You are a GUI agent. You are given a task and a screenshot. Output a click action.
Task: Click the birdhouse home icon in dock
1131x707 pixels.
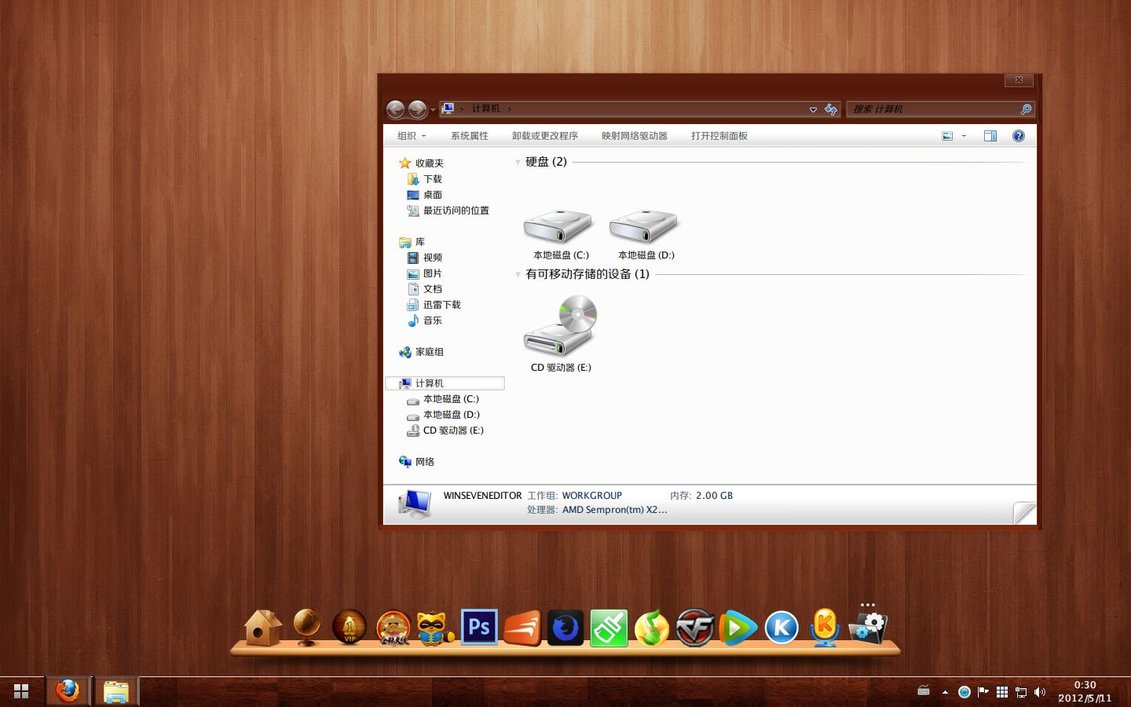263,628
